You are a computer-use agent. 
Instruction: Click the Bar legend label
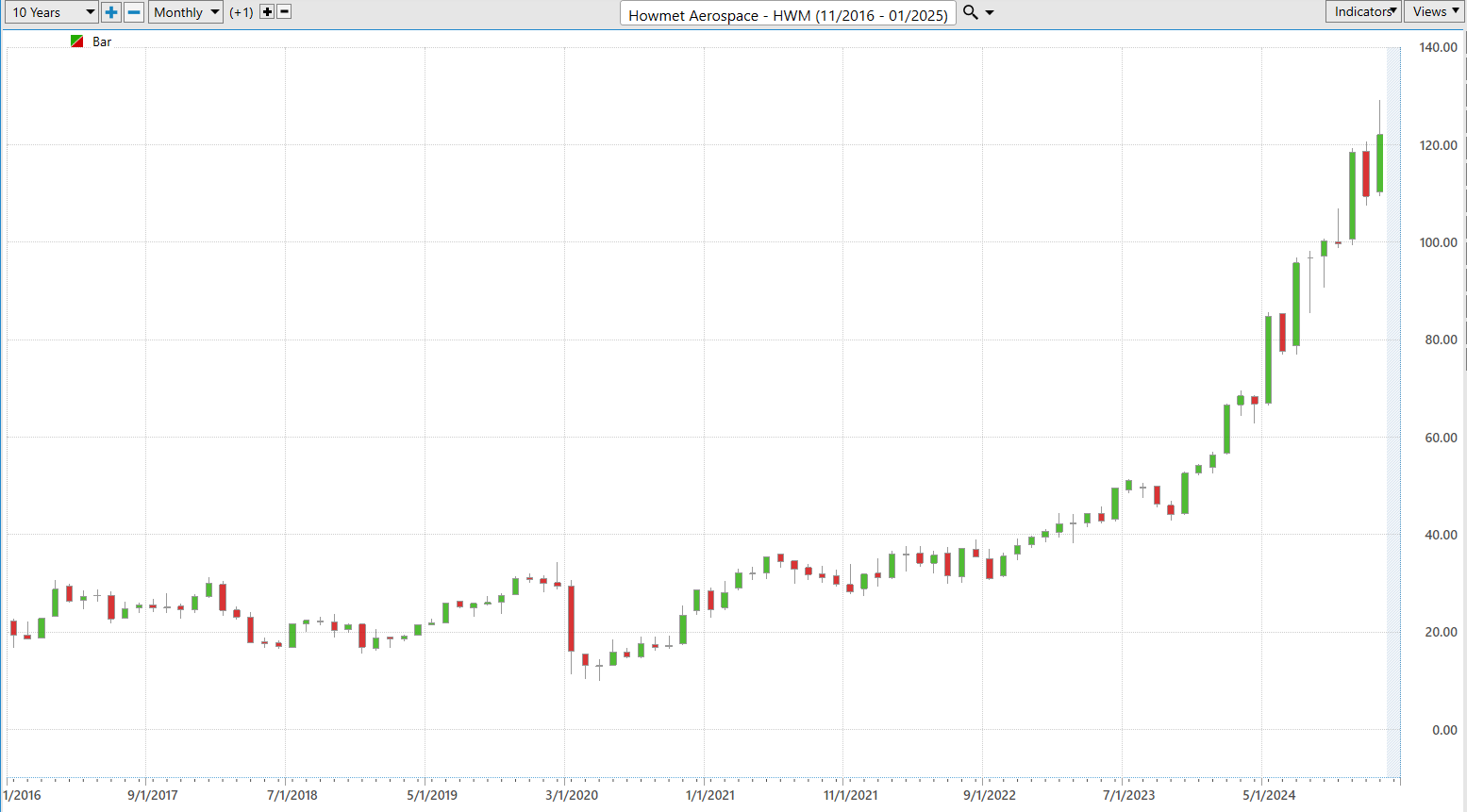tap(102, 41)
